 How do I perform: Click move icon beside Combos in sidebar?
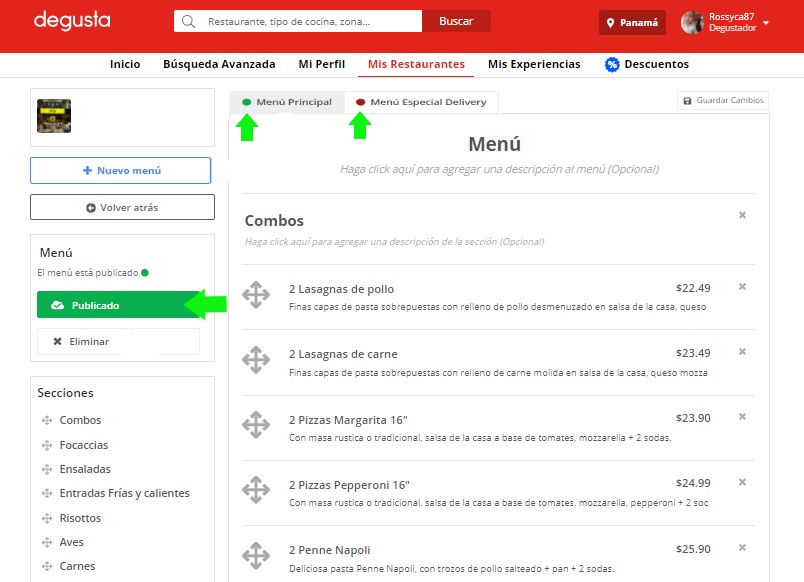(x=47, y=420)
